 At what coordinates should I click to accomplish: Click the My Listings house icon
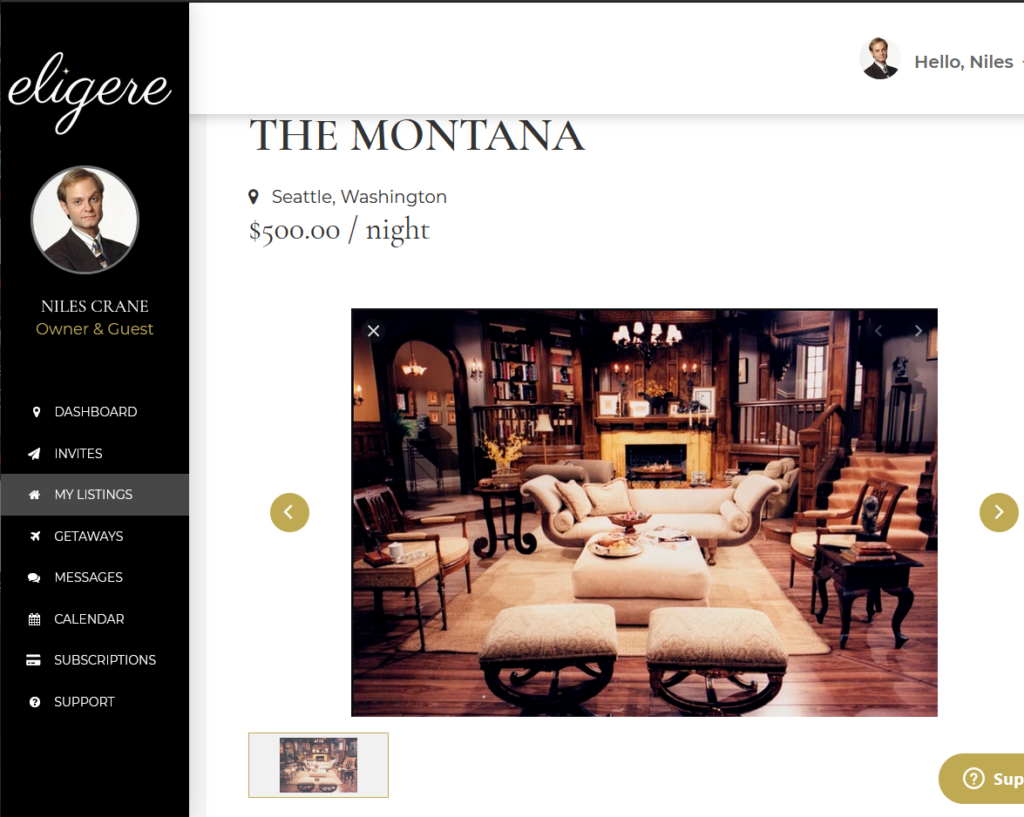(x=35, y=494)
